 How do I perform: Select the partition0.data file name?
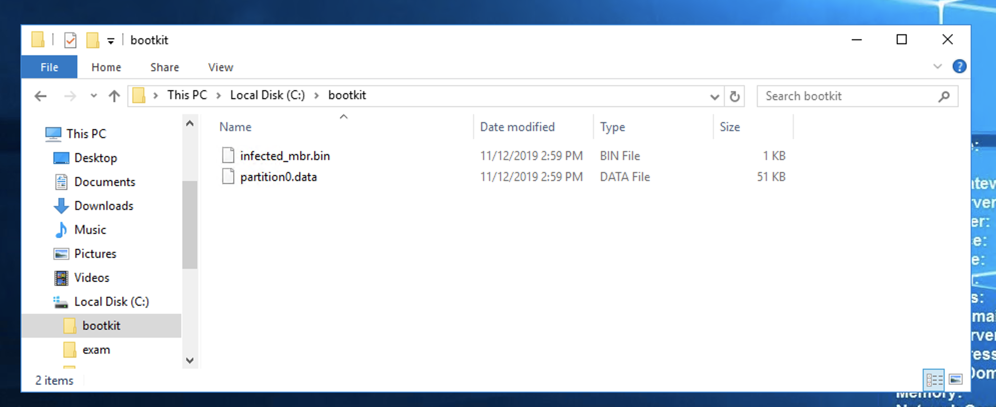(x=278, y=177)
